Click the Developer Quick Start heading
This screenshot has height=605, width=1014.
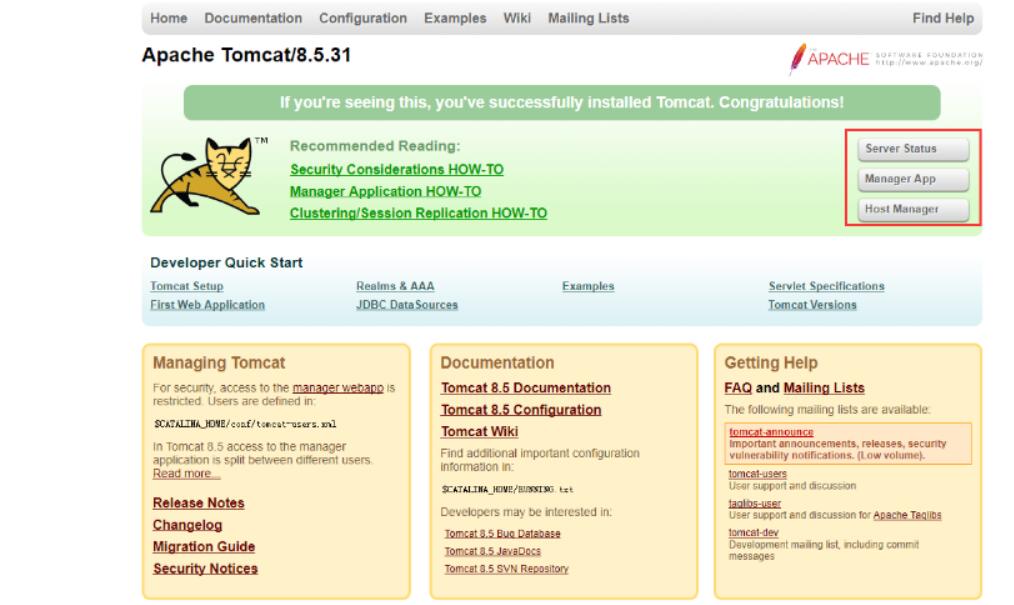226,262
